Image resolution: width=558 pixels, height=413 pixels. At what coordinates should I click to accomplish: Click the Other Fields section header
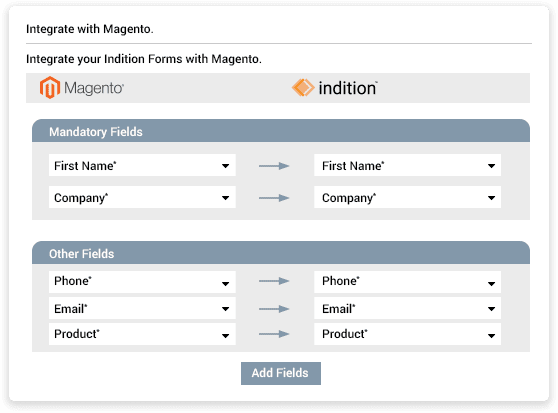click(281, 253)
